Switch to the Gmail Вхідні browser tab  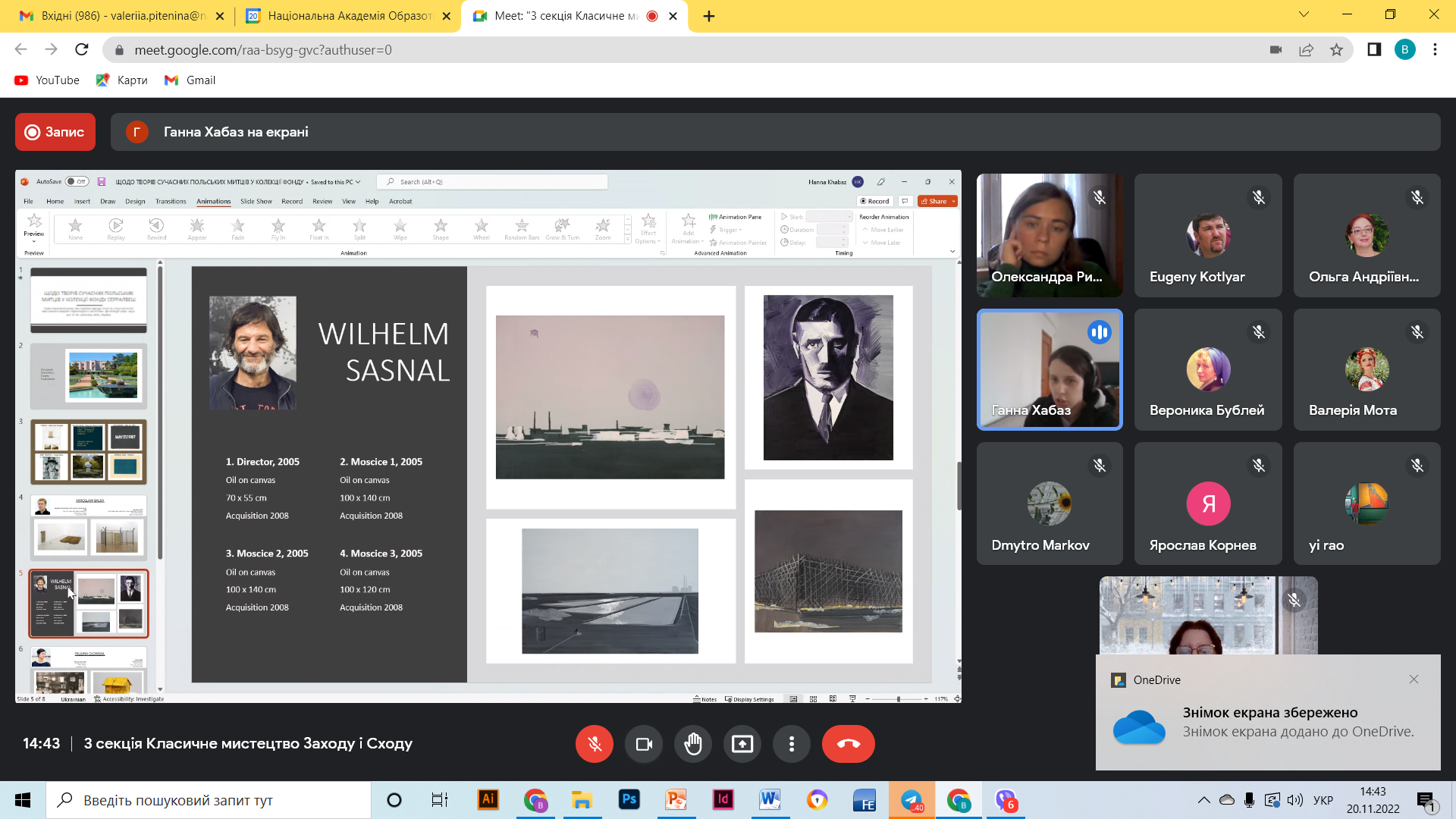(121, 16)
